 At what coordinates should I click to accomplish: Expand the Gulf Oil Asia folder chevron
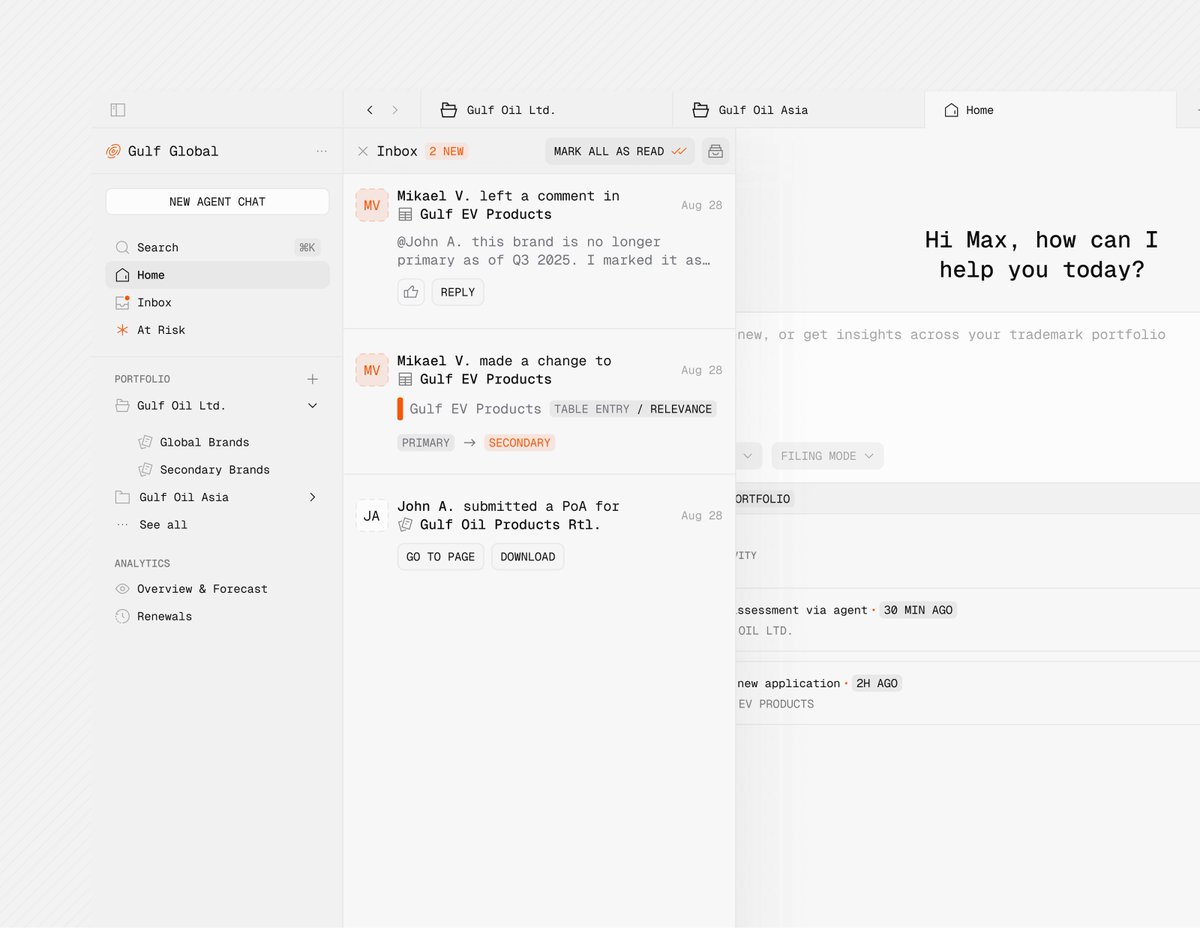[312, 497]
